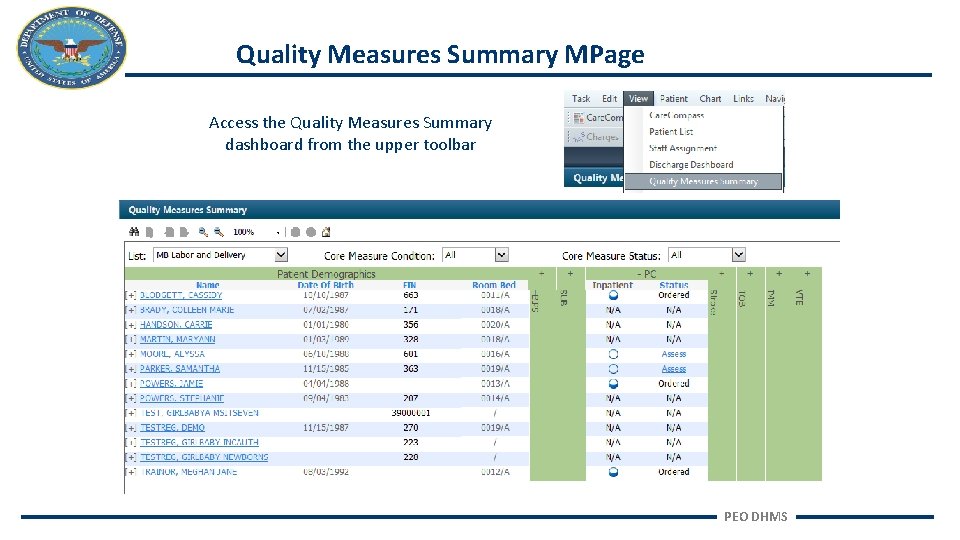Expand the VTE measure column
This screenshot has height=540, width=960.
[x=808, y=274]
